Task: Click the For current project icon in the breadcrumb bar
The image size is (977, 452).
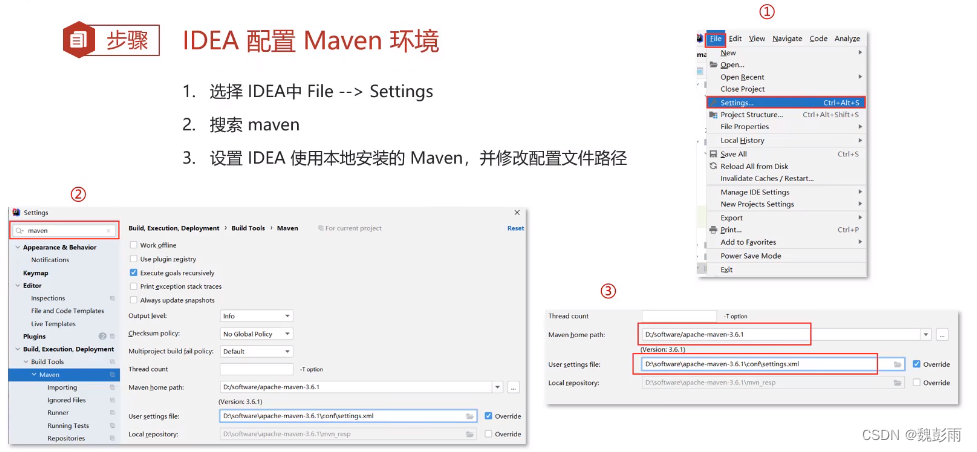Action: [x=320, y=229]
